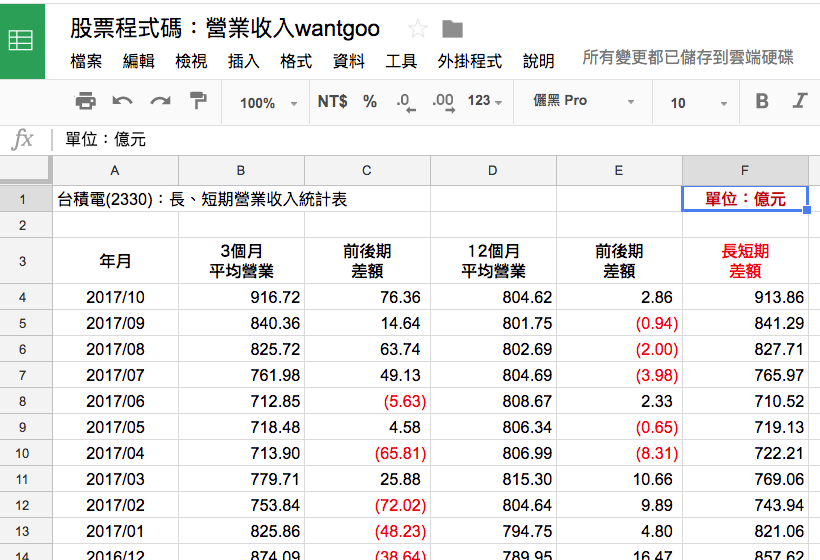
Task: Open the 編輯 menu
Action: [x=139, y=61]
